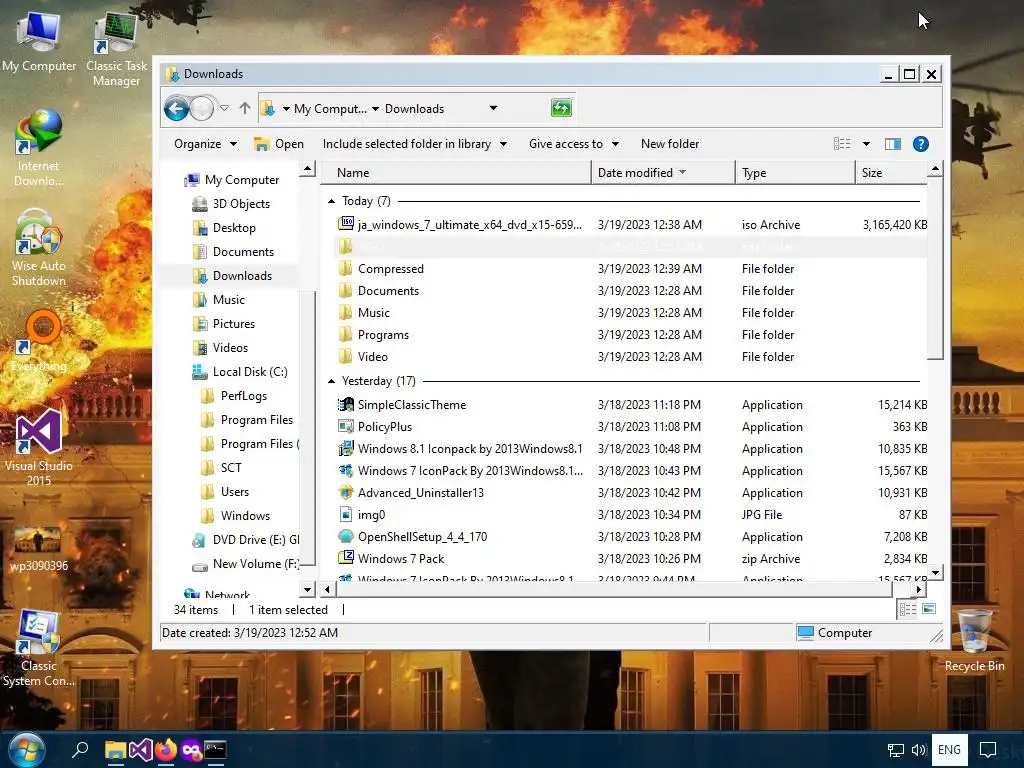Viewport: 1024px width, 768px height.
Task: Launch Everything search desktop shortcut
Action: pyautogui.click(x=39, y=341)
